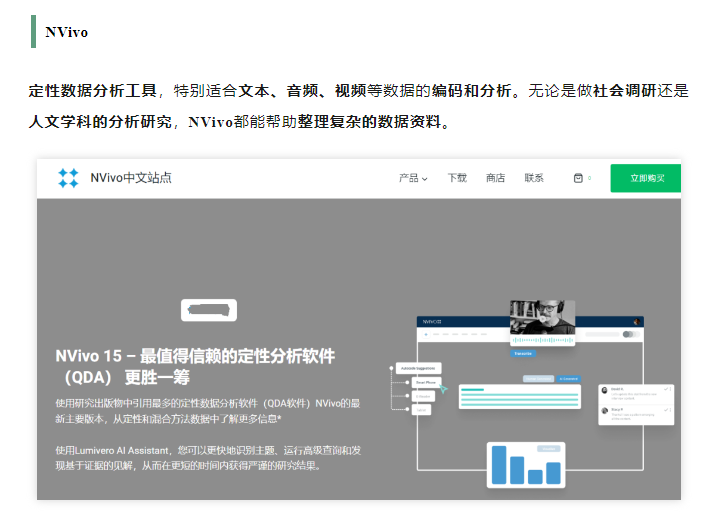Click the NVivo four-star logo icon
Viewport: 726px width, 523px height.
(68, 178)
